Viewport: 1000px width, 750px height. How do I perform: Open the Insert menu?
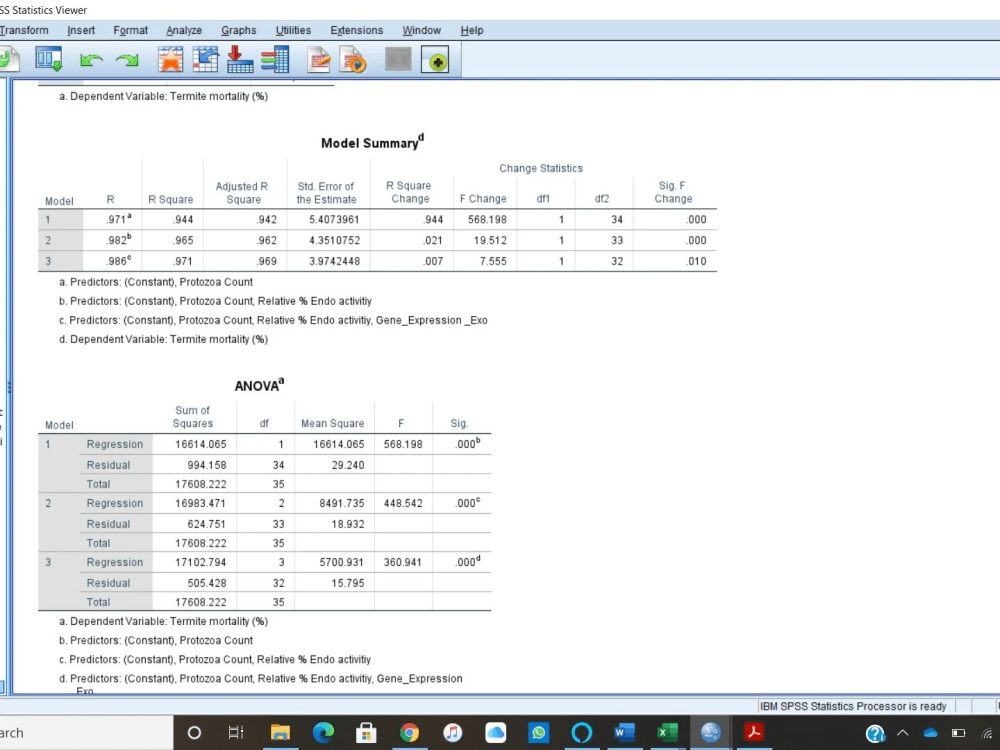point(81,30)
